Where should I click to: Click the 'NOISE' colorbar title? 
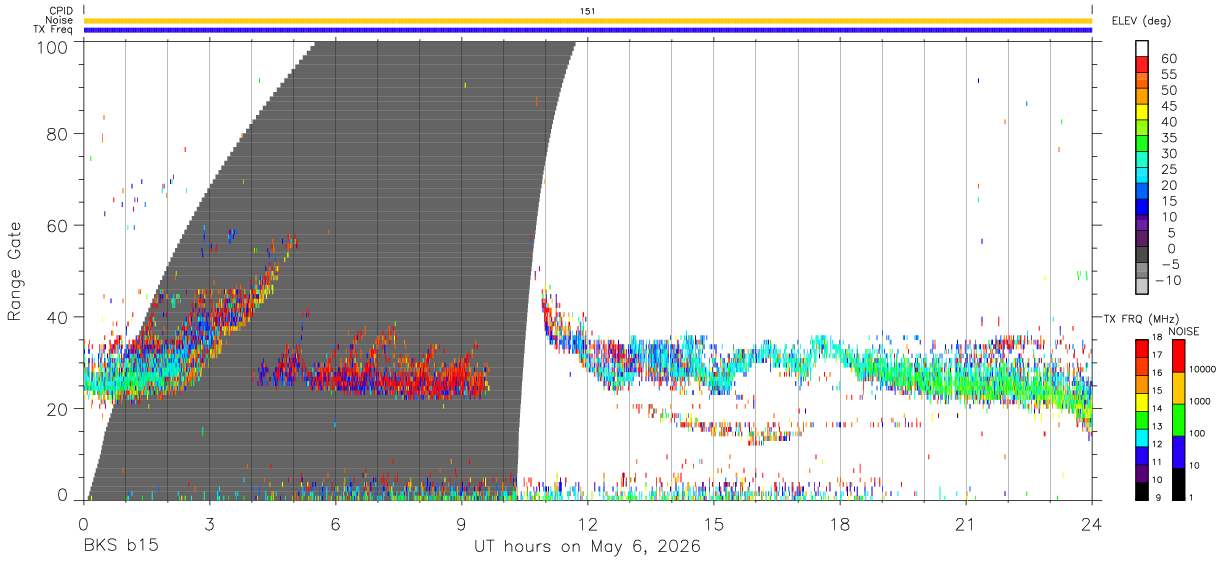pyautogui.click(x=1184, y=331)
